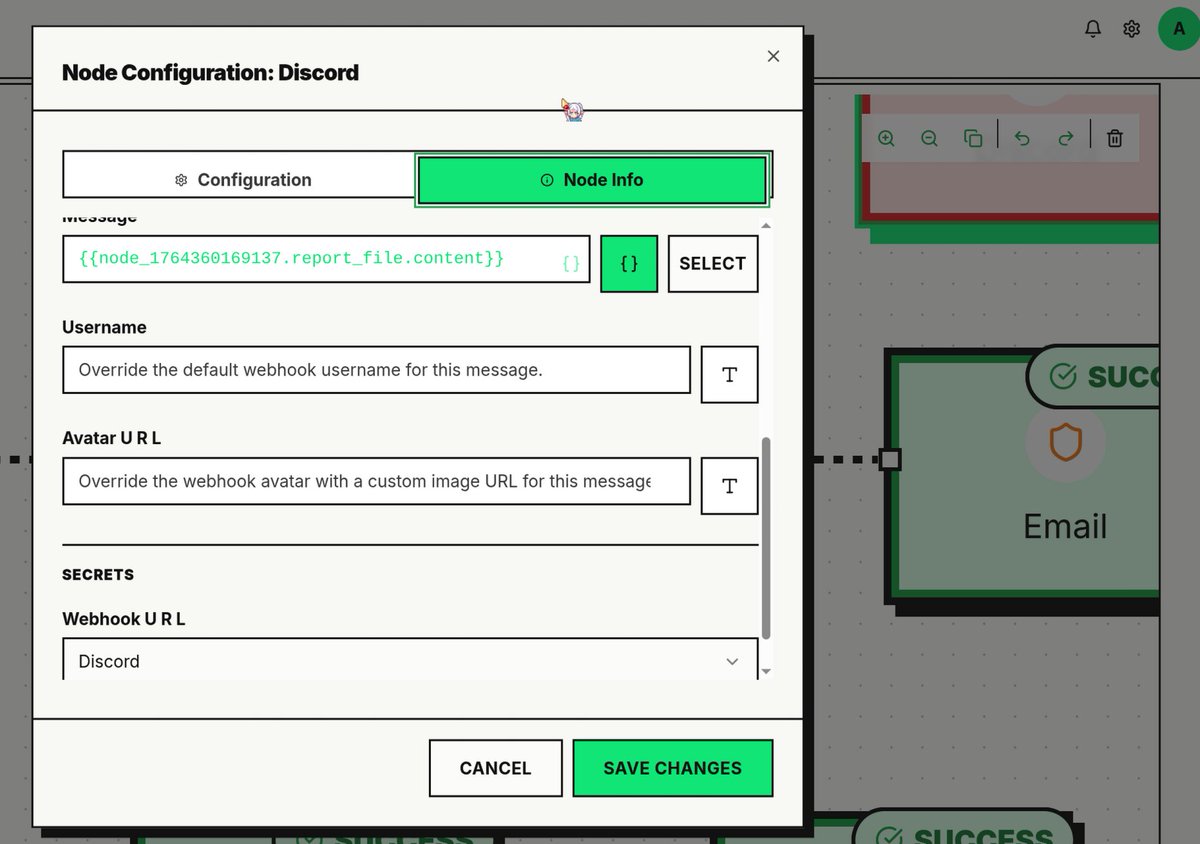Click the dialog scrollbar thumb

point(767,537)
